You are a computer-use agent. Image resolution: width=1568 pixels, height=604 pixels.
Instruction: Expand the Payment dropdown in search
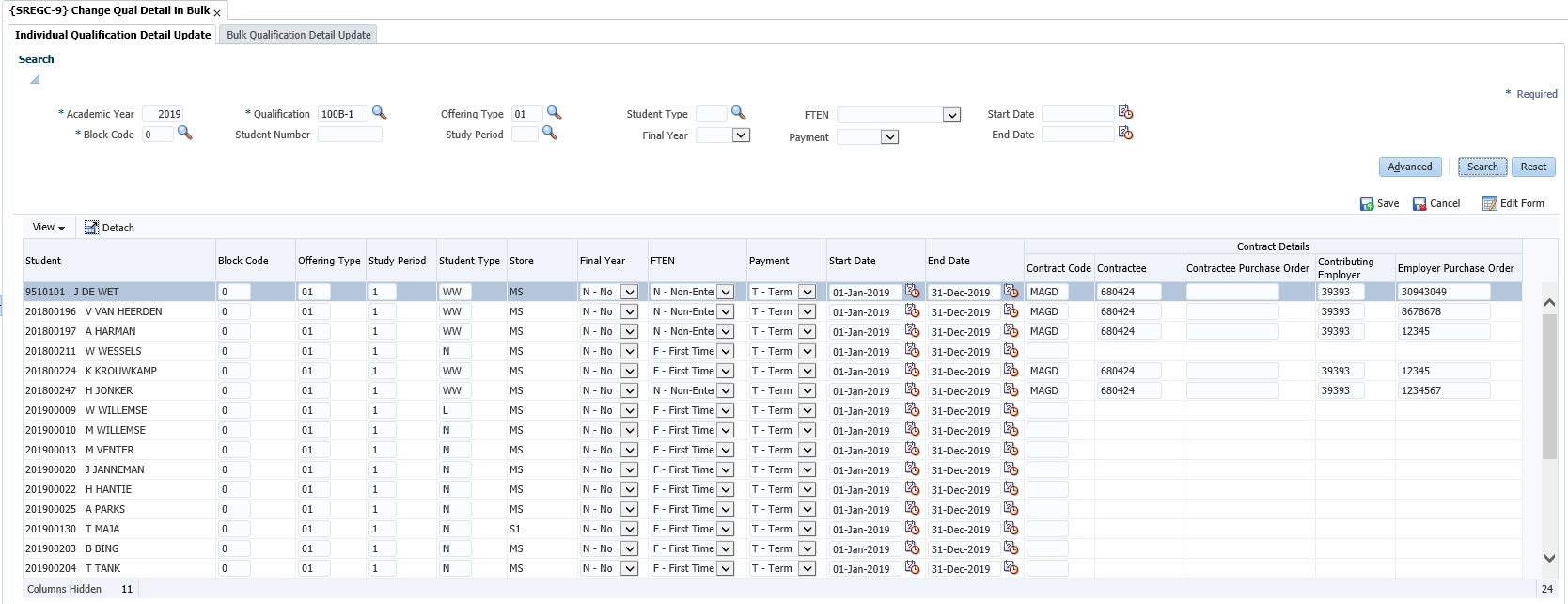pos(889,137)
